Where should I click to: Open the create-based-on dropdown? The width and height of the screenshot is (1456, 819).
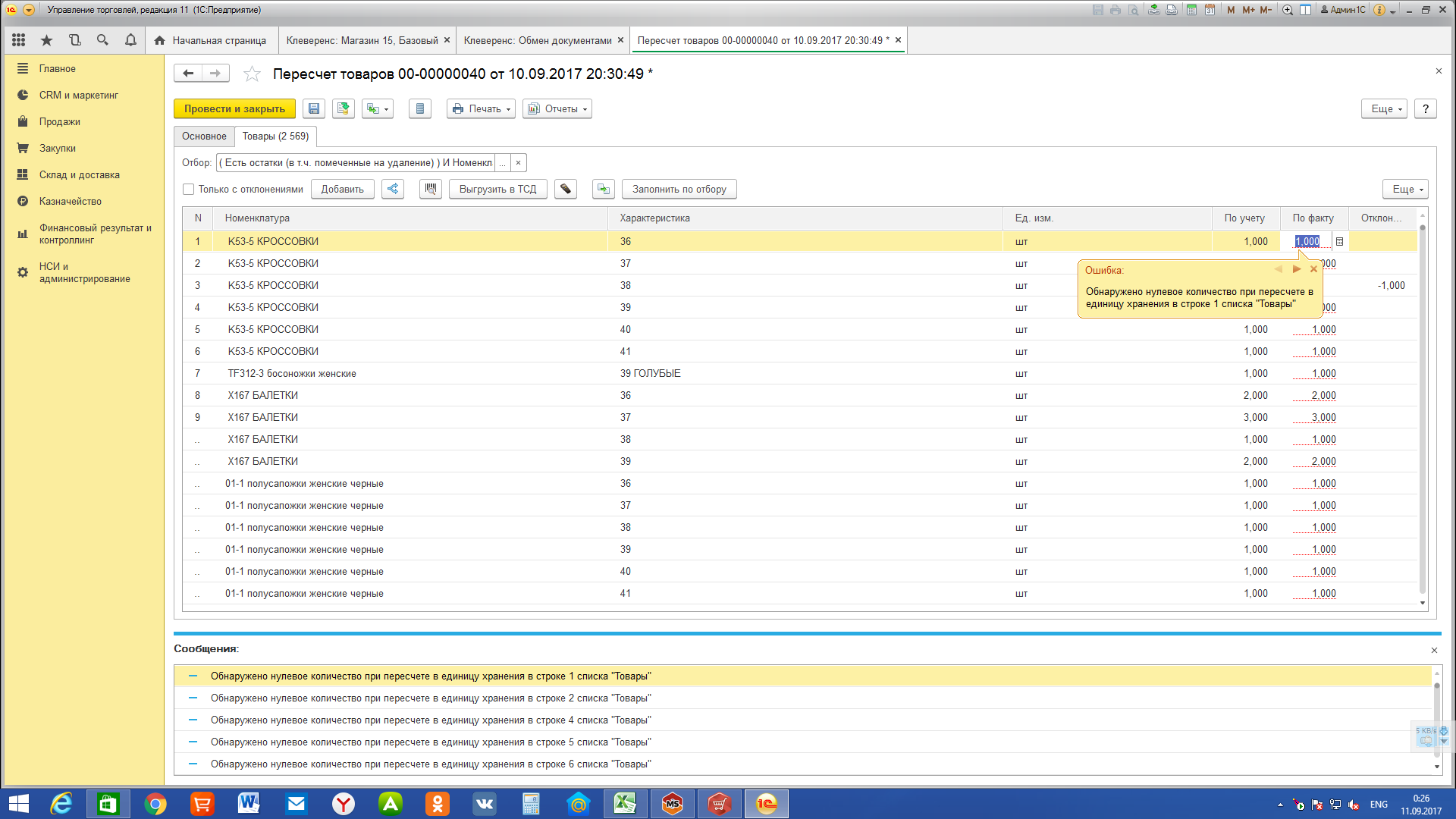377,109
